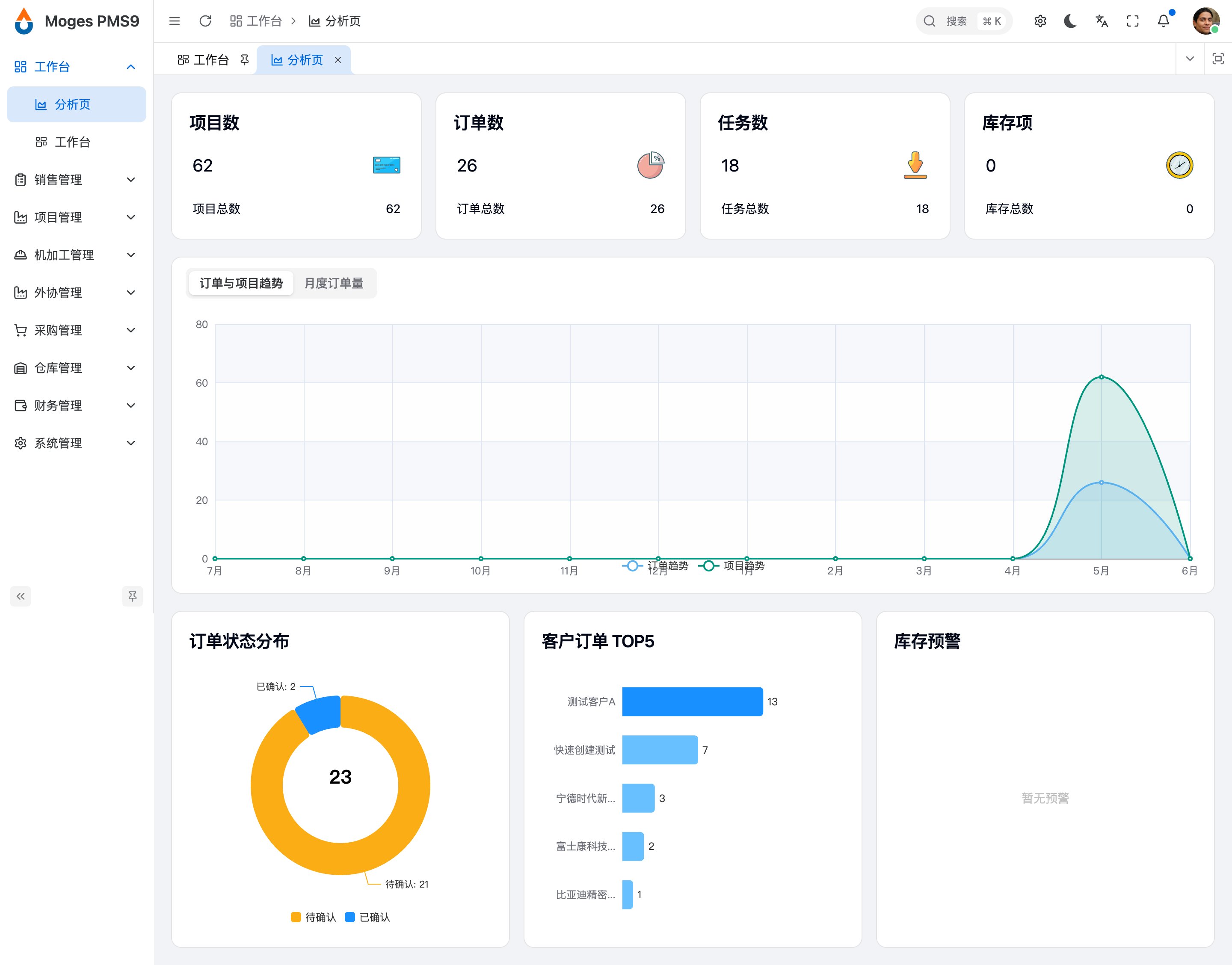
Task: Click the search box in header
Action: [x=964, y=21]
